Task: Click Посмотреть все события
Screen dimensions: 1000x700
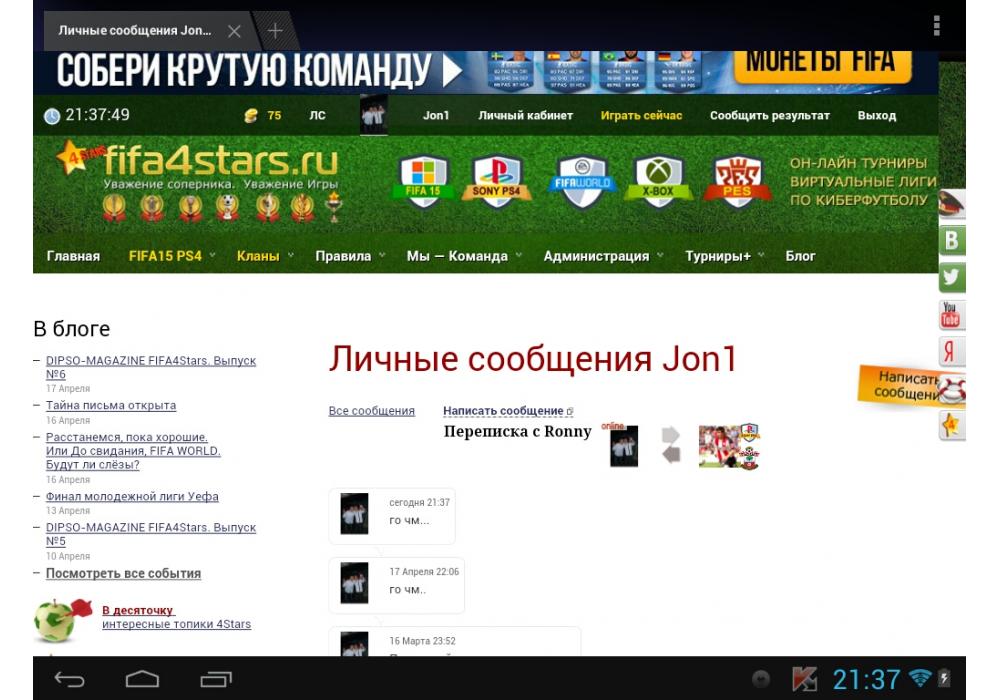Action: (x=123, y=574)
